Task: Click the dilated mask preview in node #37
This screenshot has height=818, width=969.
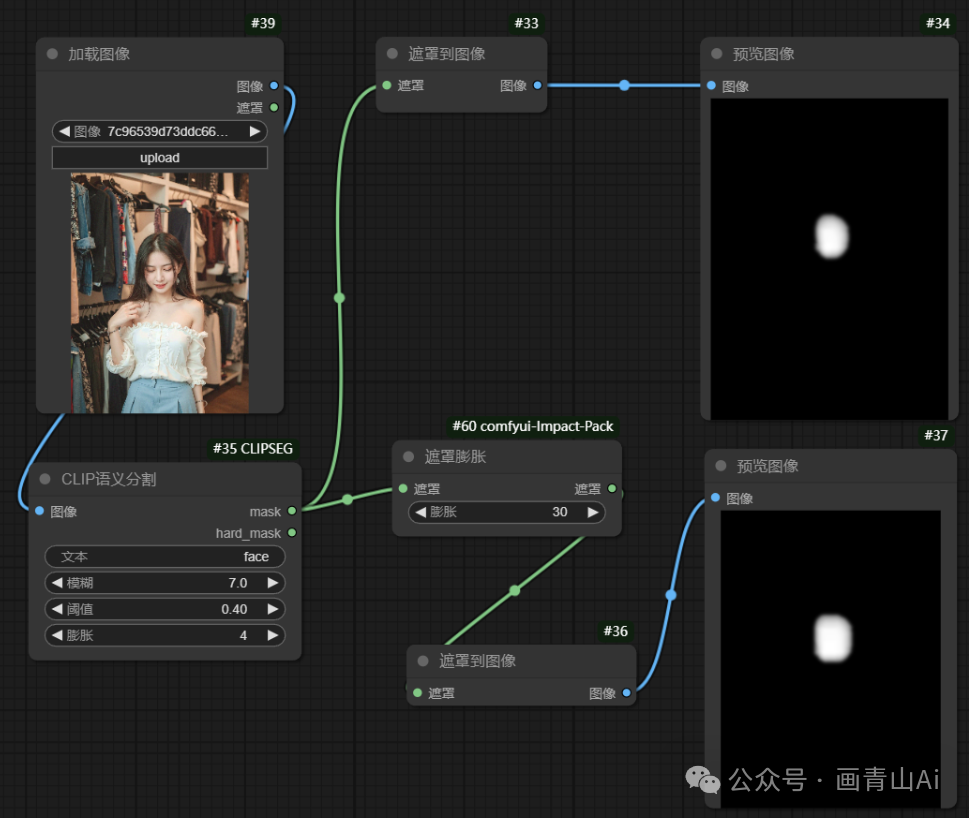Action: (831, 659)
